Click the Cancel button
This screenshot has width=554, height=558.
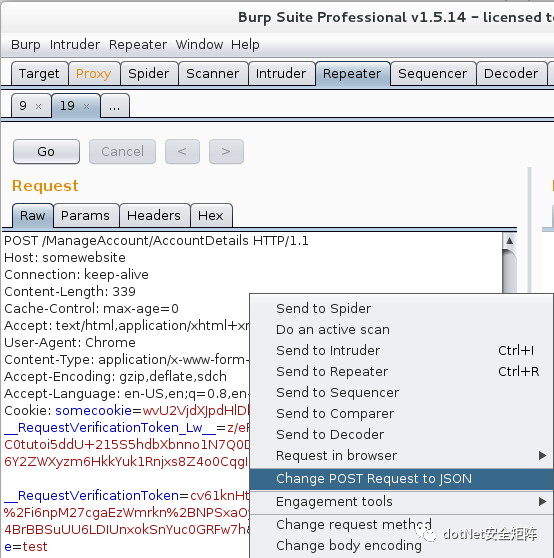(122, 152)
